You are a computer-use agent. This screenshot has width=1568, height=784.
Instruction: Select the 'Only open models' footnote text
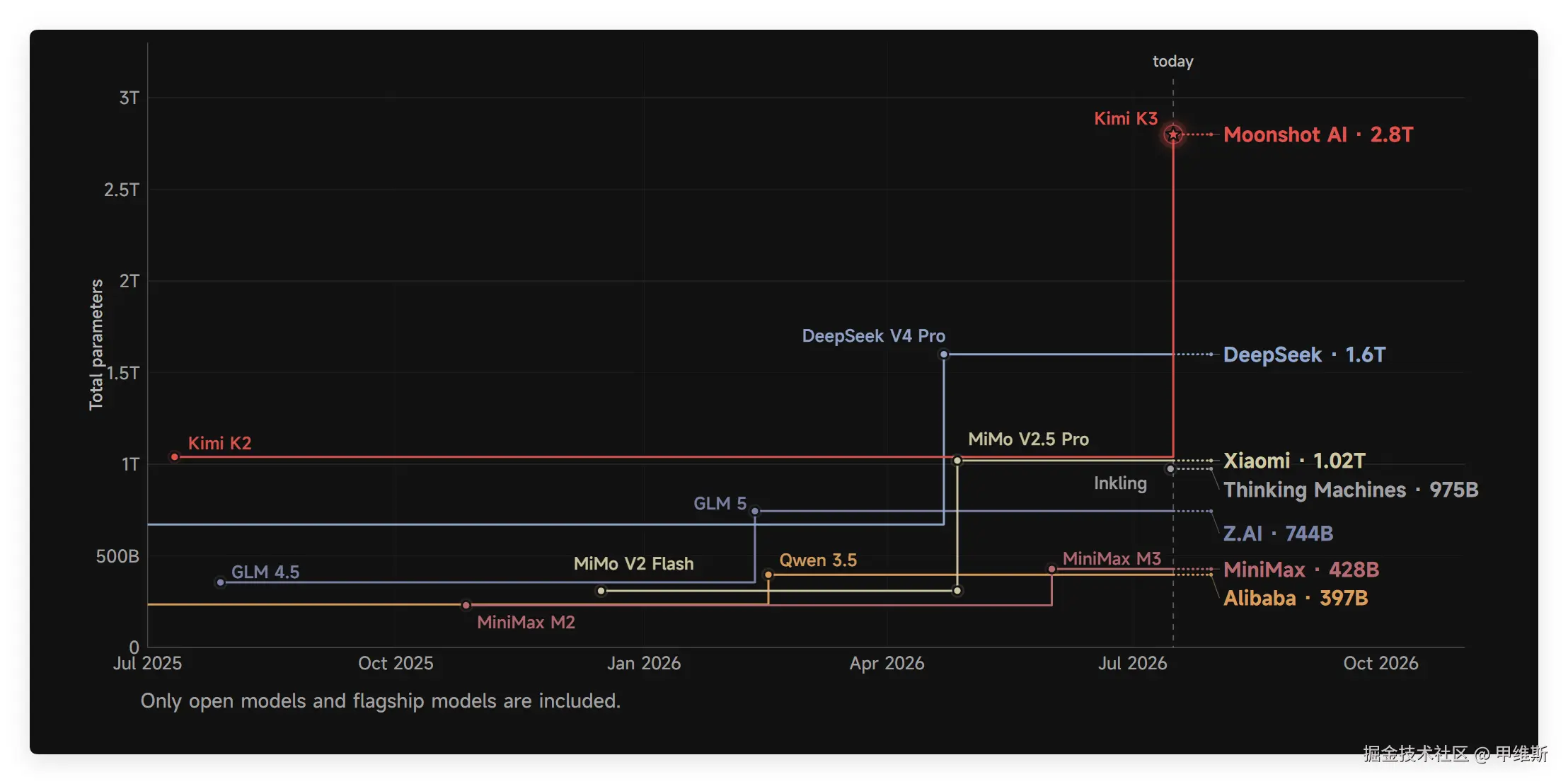click(380, 701)
